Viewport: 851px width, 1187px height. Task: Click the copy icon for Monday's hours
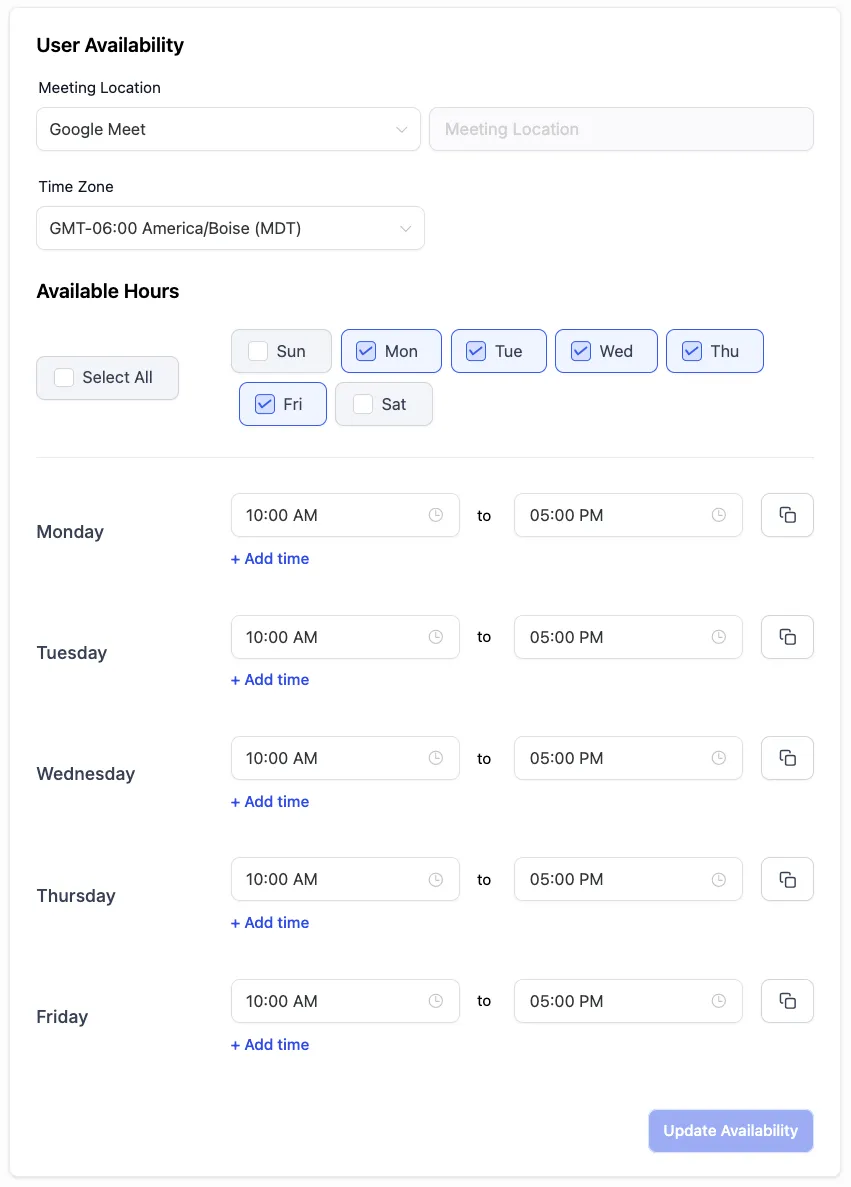click(787, 515)
